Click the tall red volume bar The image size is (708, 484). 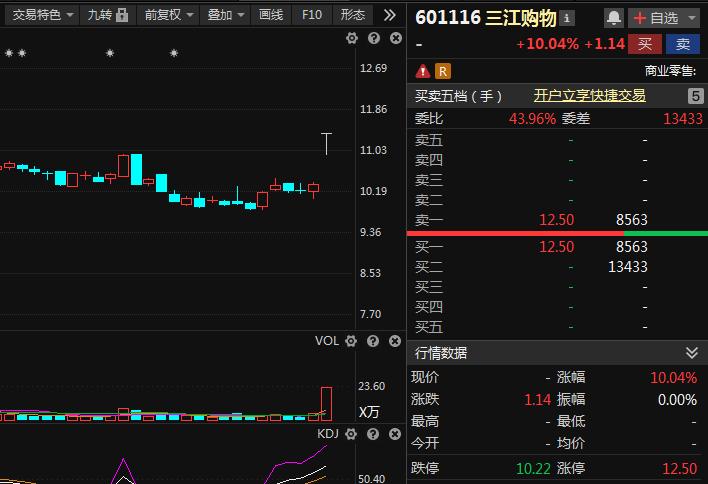(326, 404)
